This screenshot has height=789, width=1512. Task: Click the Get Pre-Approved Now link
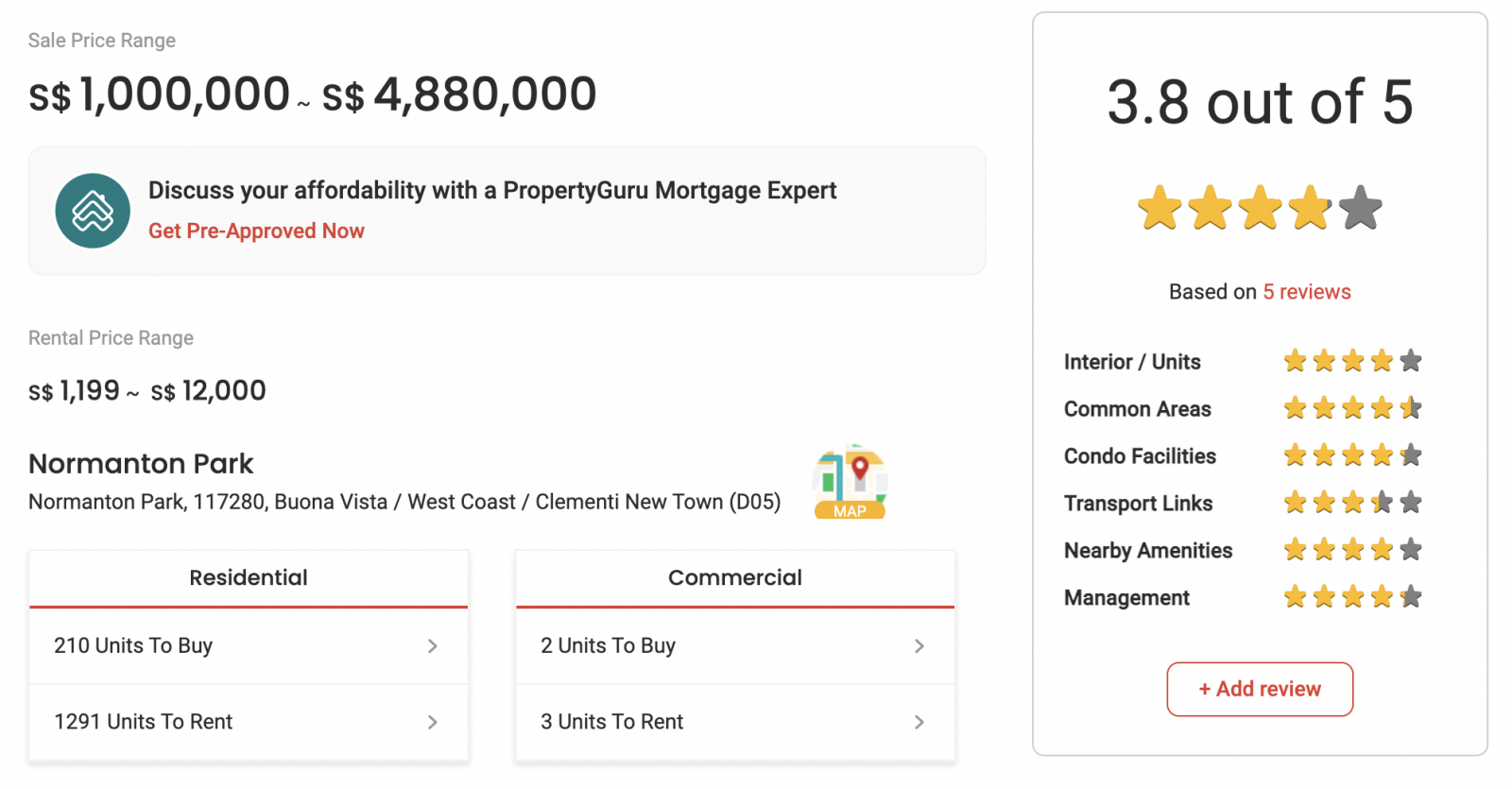point(256,232)
